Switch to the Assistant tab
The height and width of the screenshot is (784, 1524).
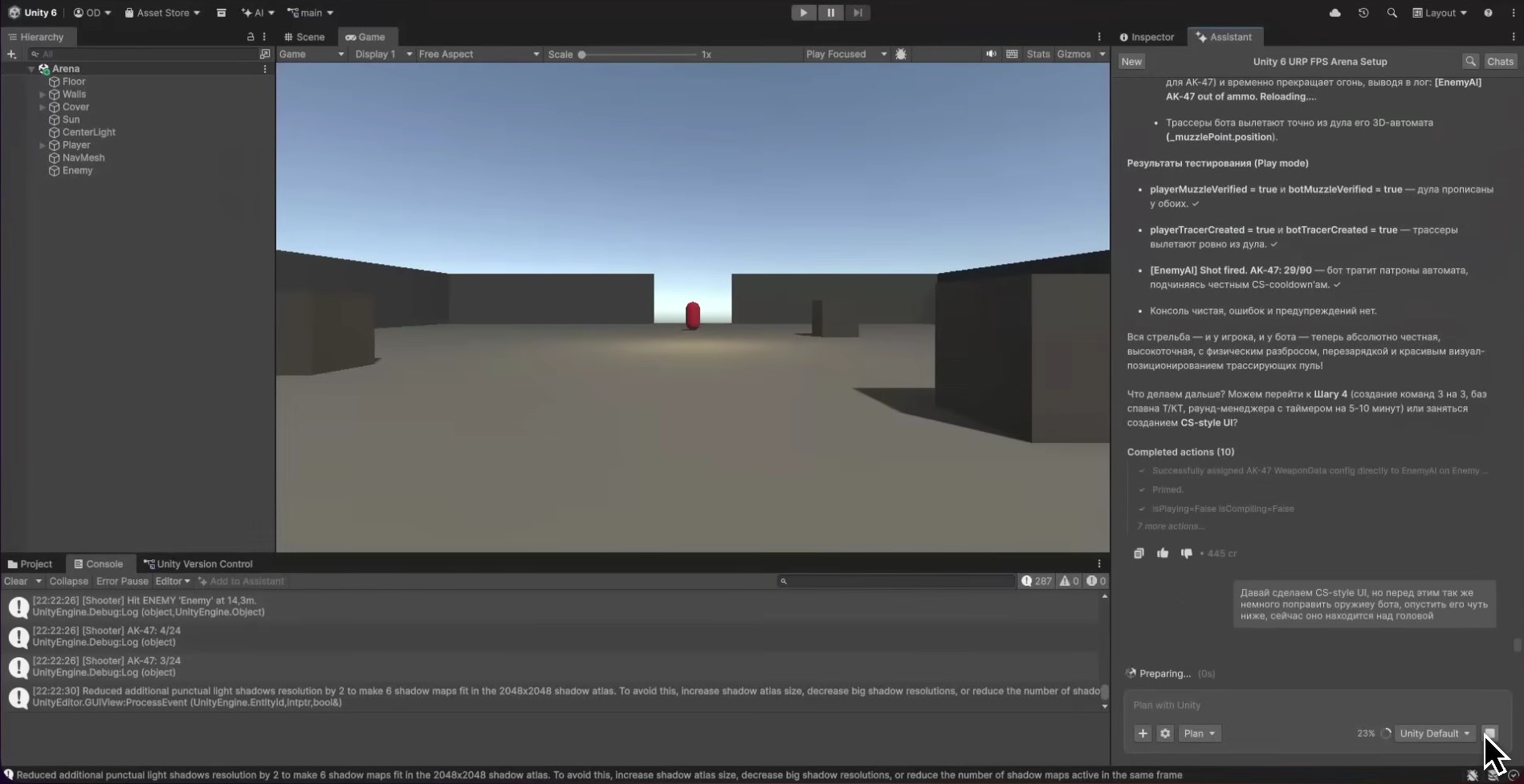[1224, 37]
